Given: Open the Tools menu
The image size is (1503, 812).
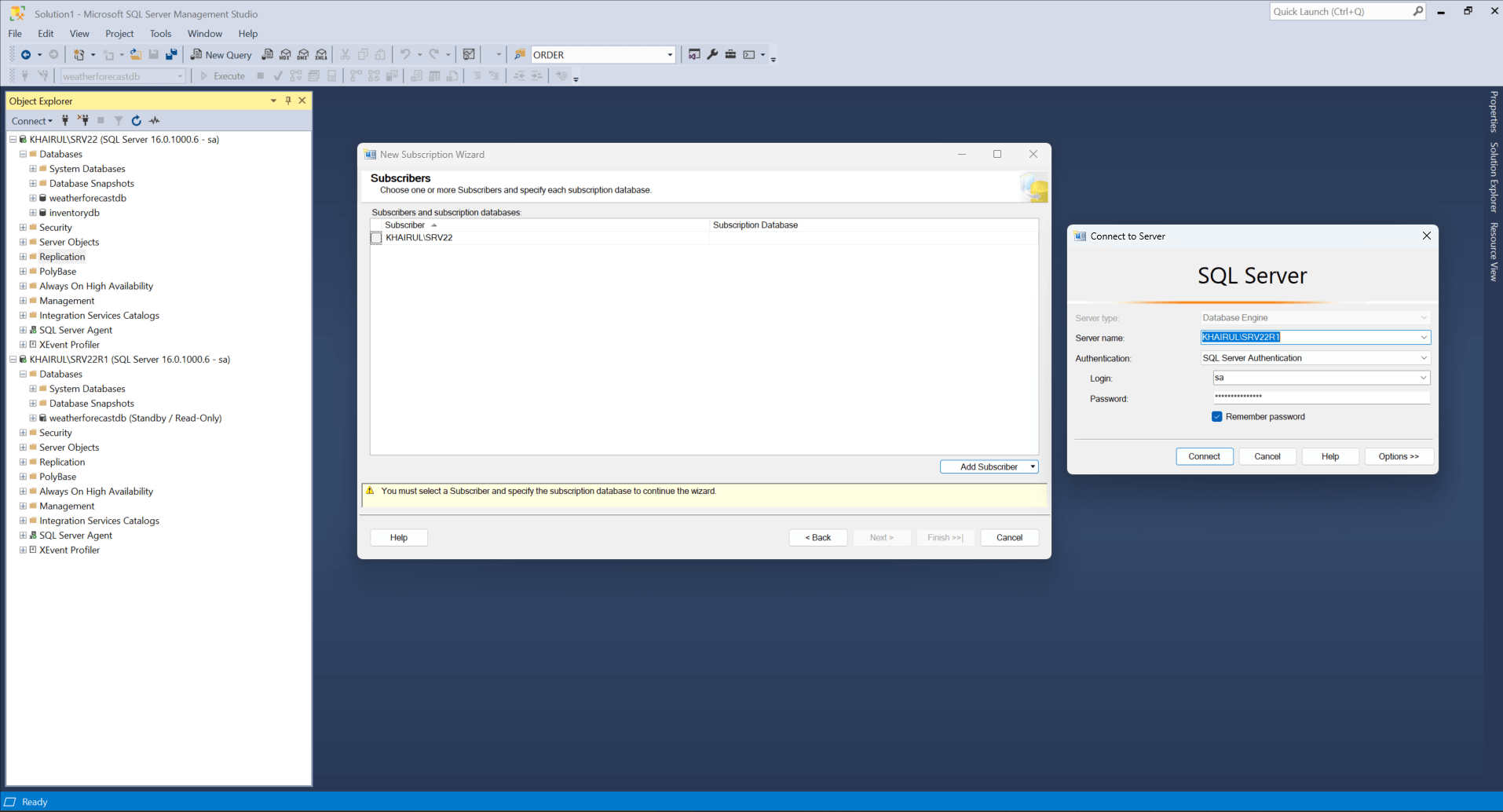Looking at the screenshot, I should pyautogui.click(x=160, y=34).
